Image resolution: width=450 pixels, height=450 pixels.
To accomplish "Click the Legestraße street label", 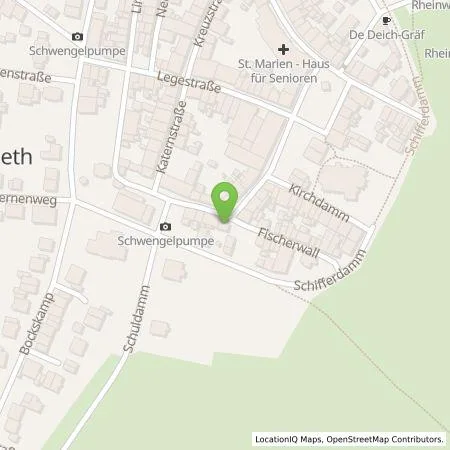I will (x=189, y=82).
